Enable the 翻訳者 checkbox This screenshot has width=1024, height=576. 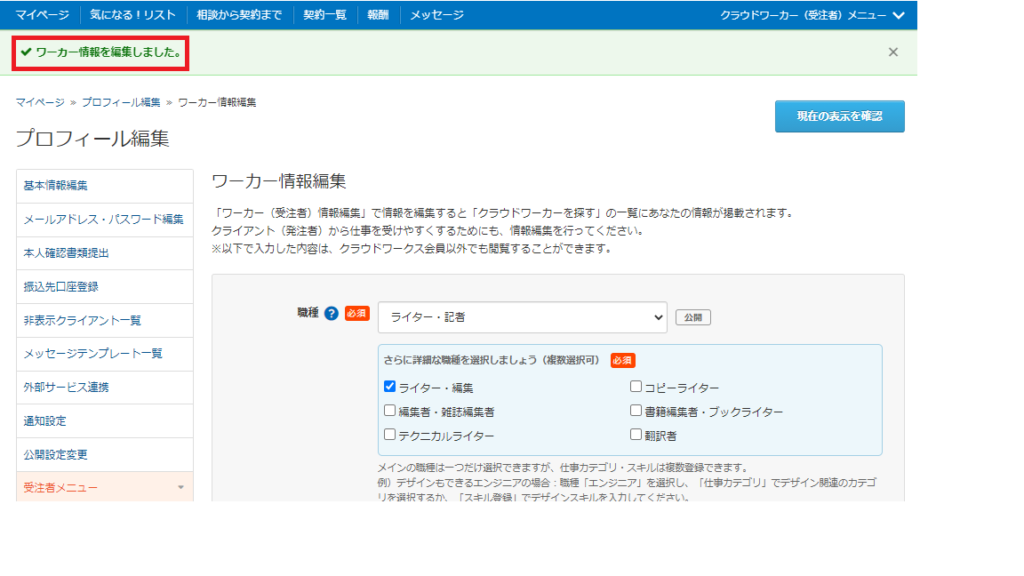pyautogui.click(x=636, y=434)
